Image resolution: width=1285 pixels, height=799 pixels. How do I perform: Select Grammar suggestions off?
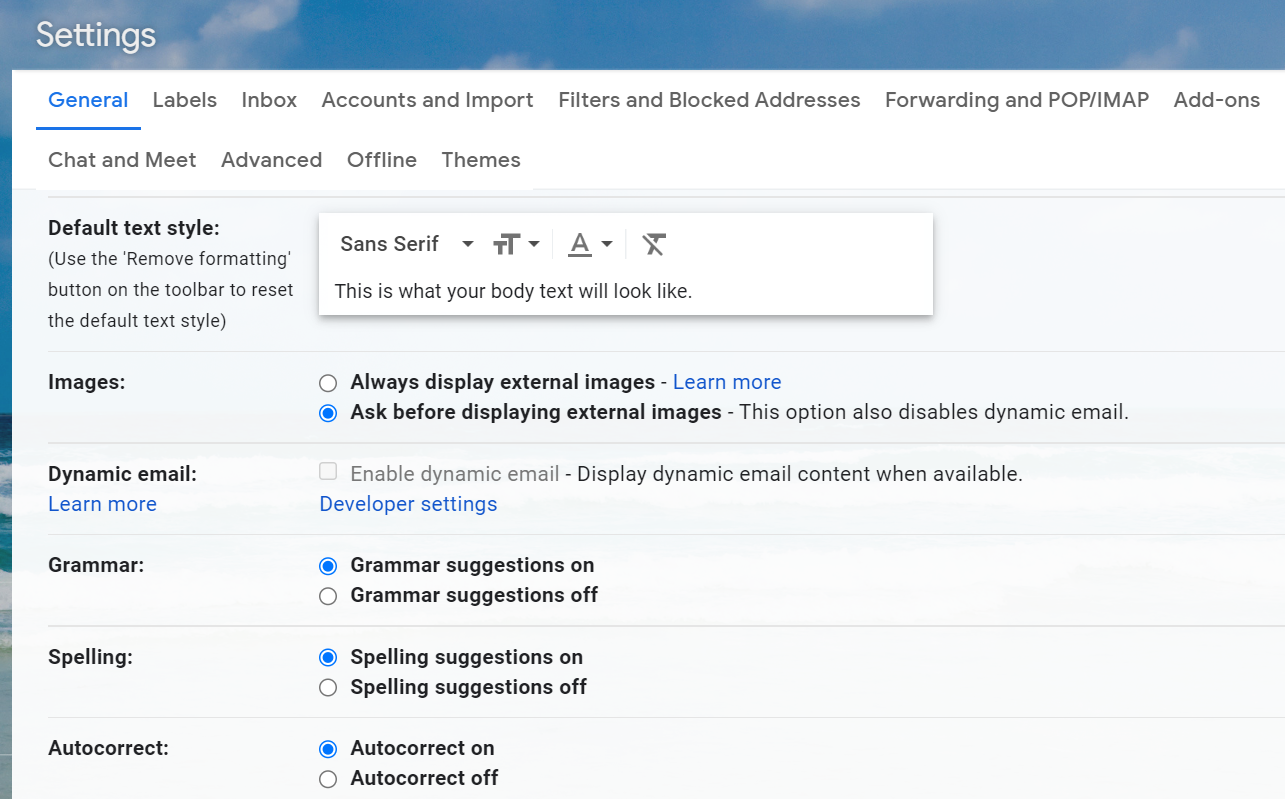point(328,596)
